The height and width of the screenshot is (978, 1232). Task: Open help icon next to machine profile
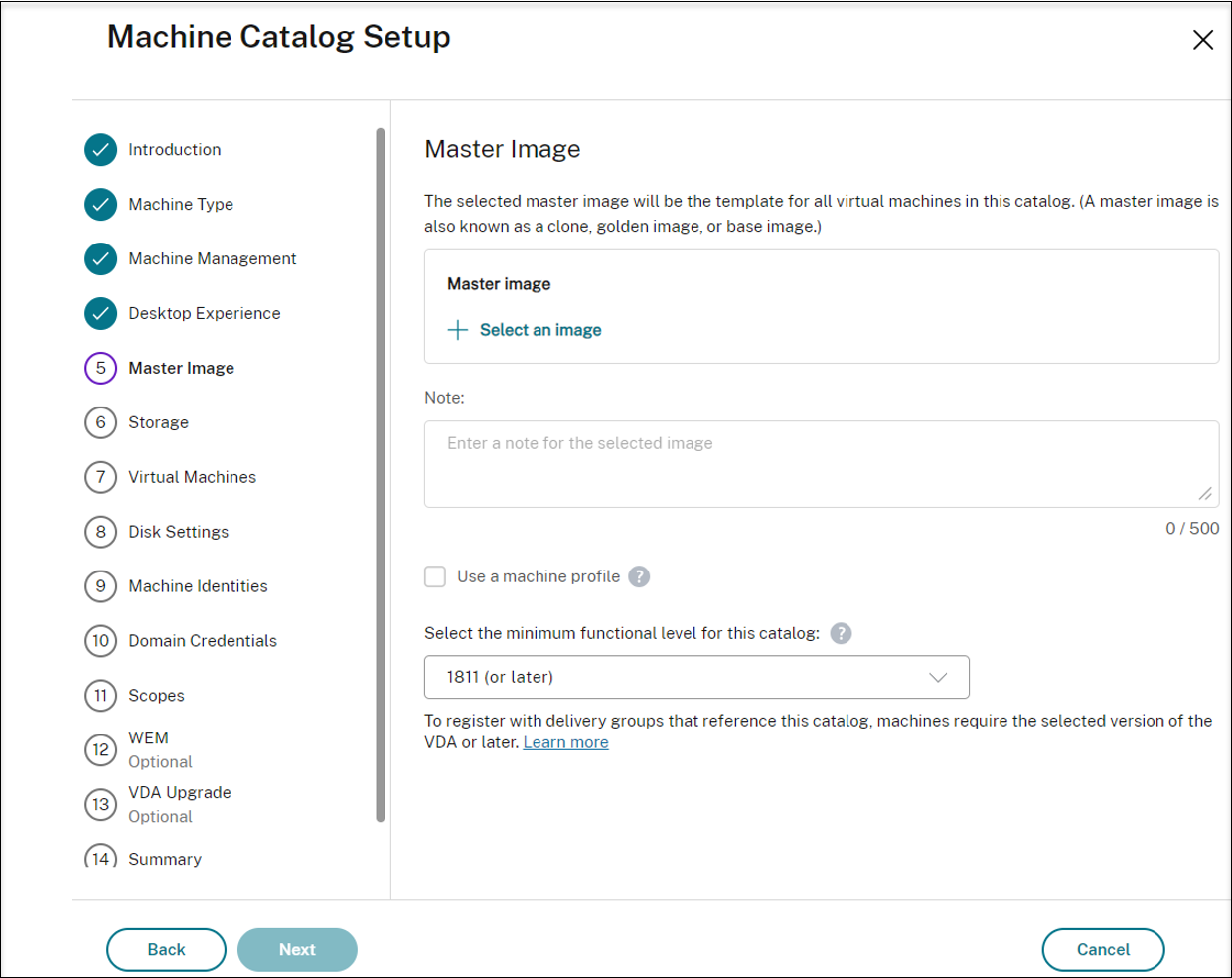[639, 577]
